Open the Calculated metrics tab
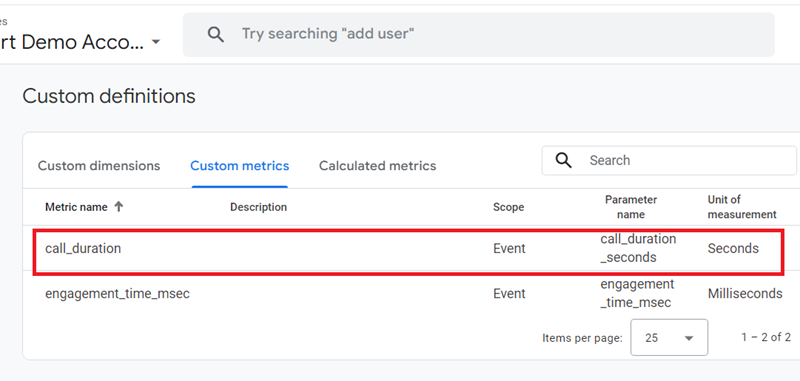This screenshot has width=800, height=381. [378, 166]
